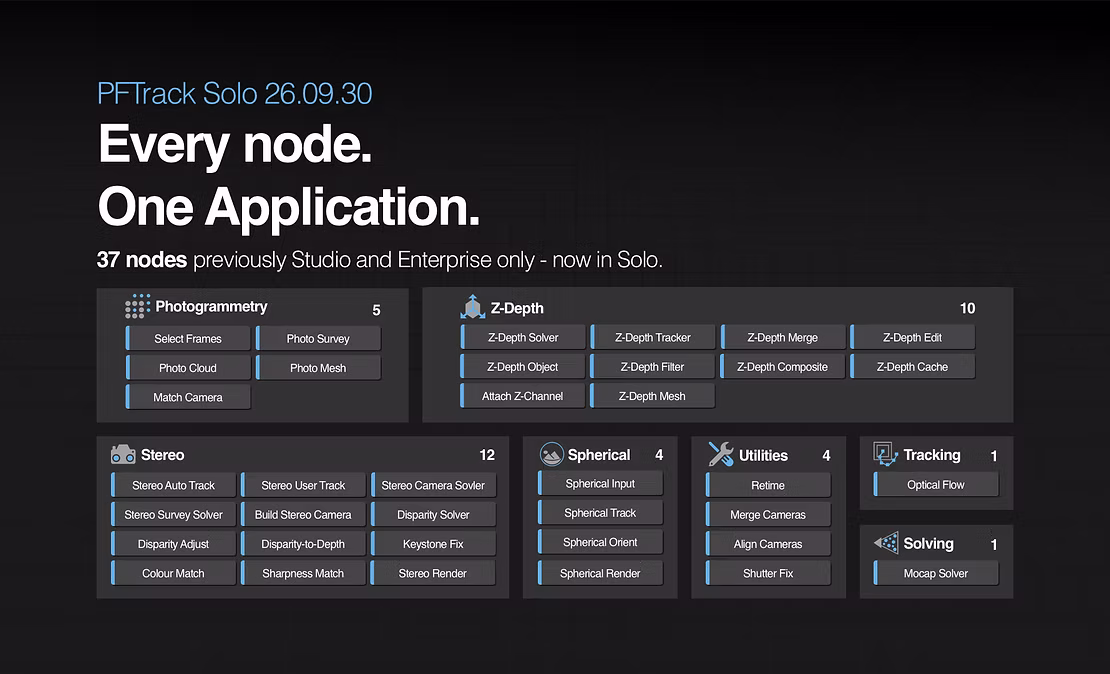Select the Stereo Render node

pyautogui.click(x=433, y=573)
